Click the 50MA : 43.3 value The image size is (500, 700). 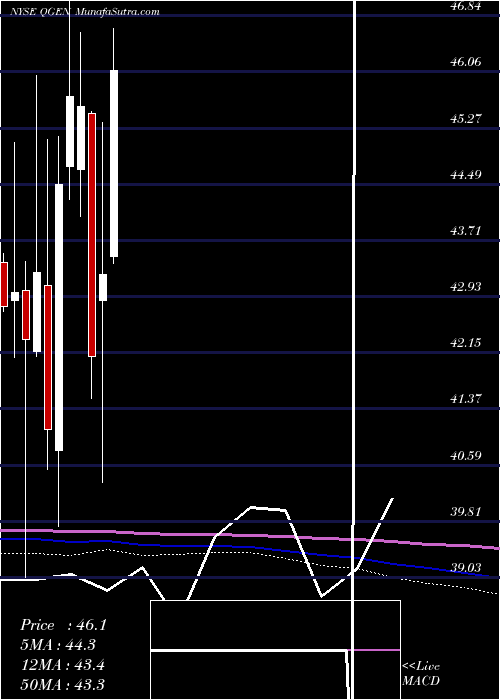pyautogui.click(x=63, y=684)
